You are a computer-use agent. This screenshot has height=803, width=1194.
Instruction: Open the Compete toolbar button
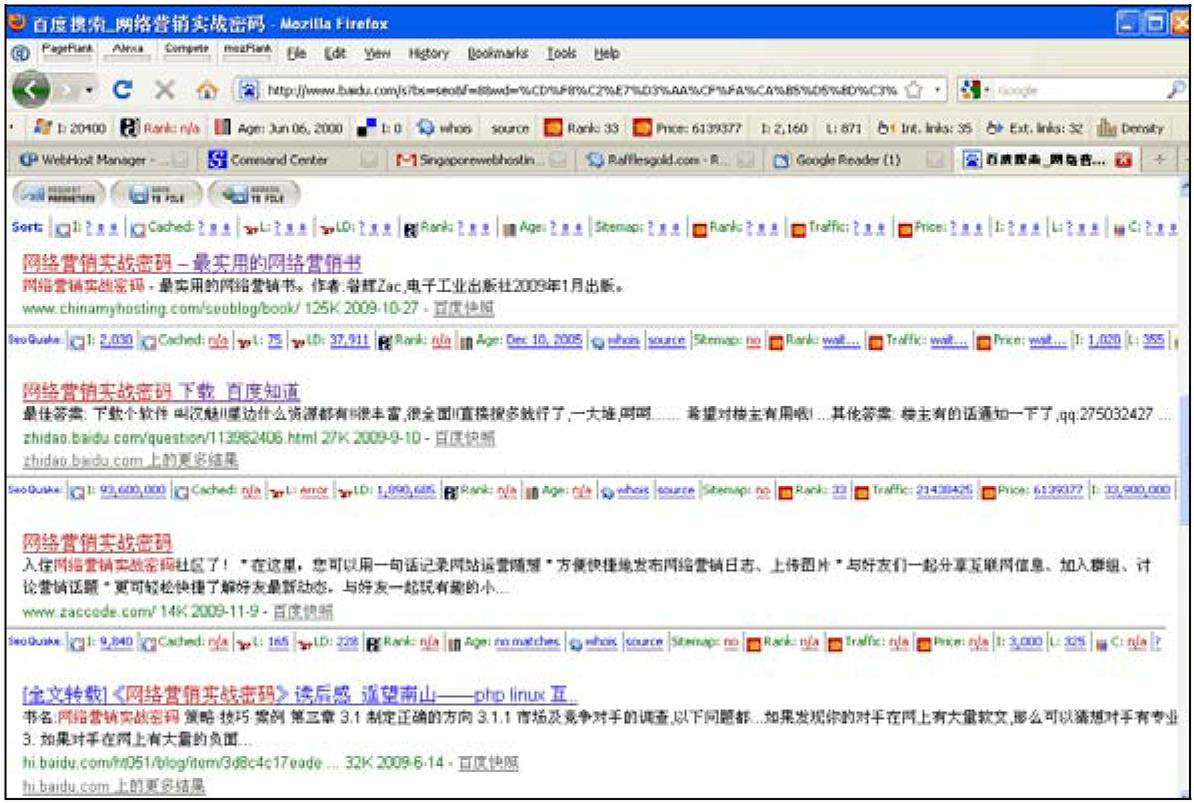click(x=187, y=50)
